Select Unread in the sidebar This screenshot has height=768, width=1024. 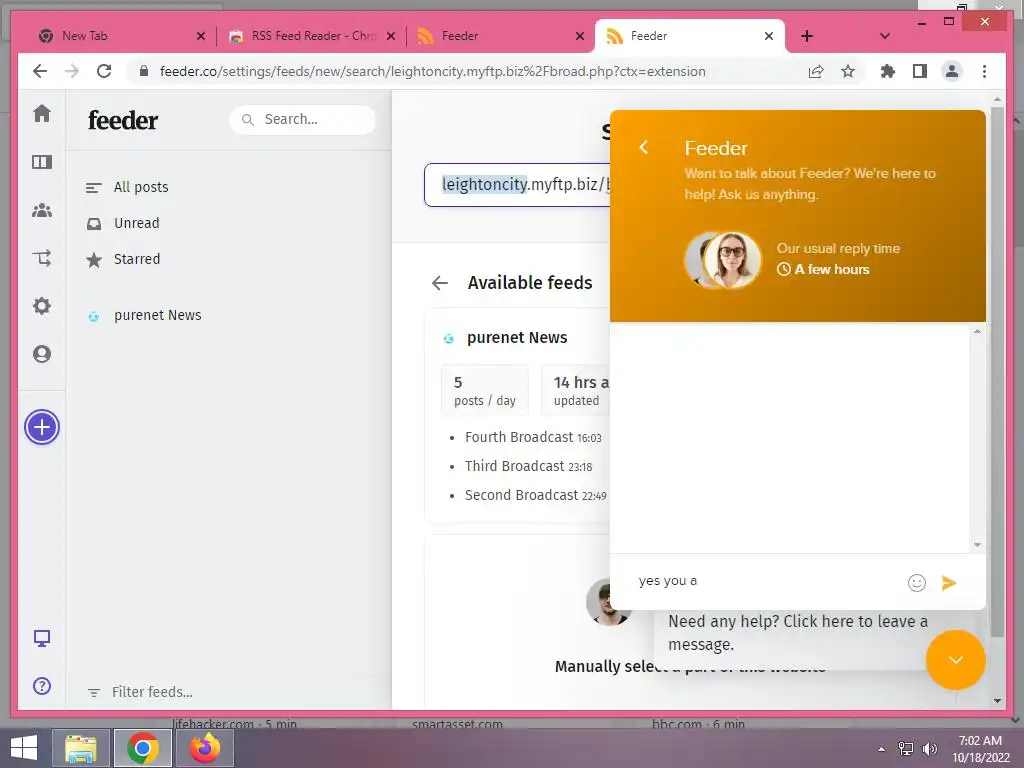(x=136, y=223)
